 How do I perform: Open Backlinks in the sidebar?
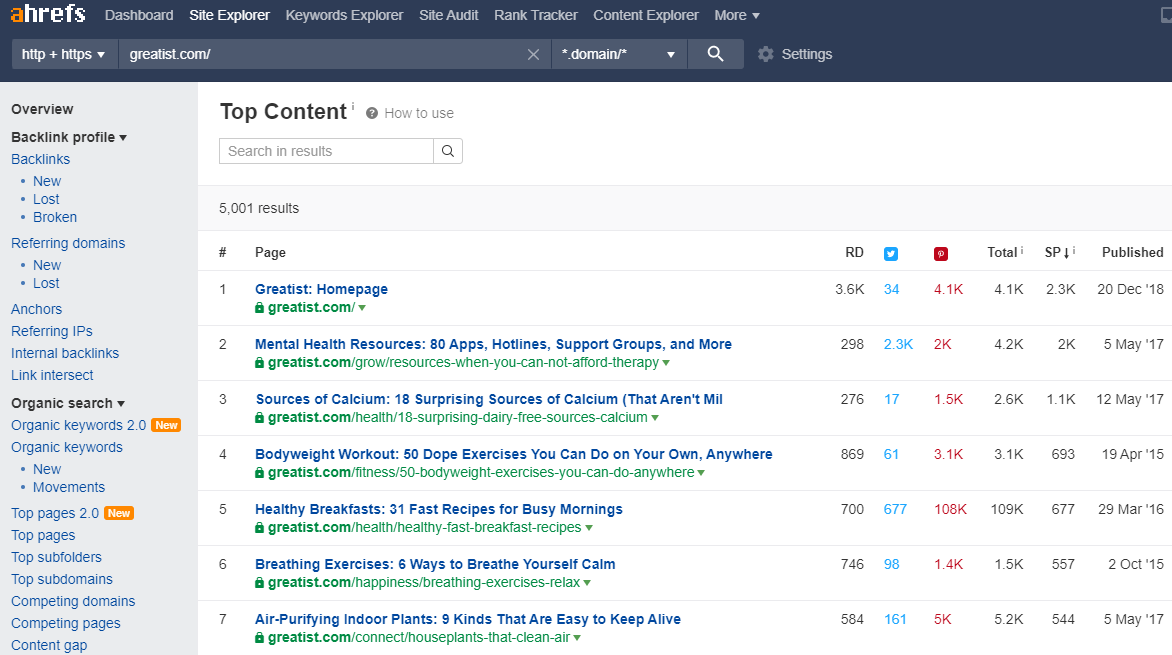[40, 159]
